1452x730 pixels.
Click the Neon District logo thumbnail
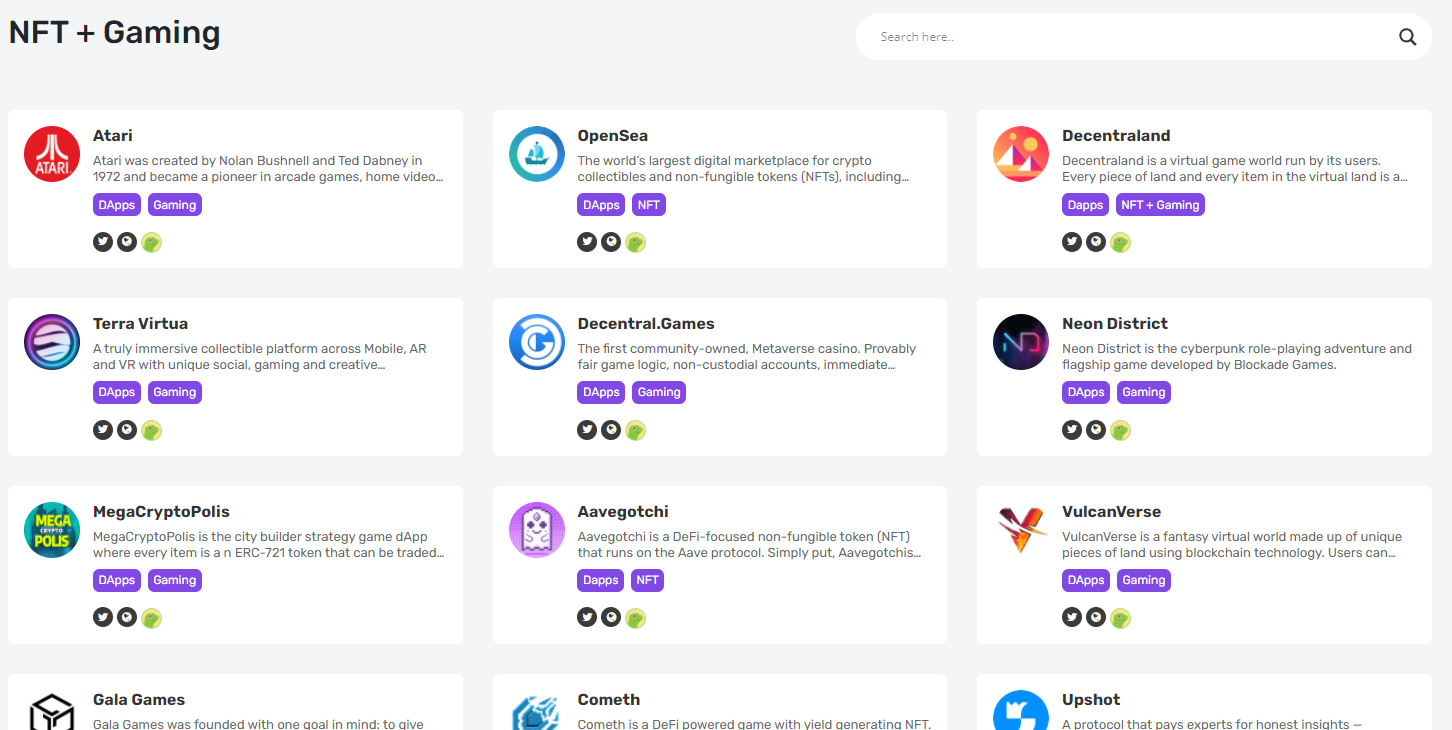point(1021,342)
